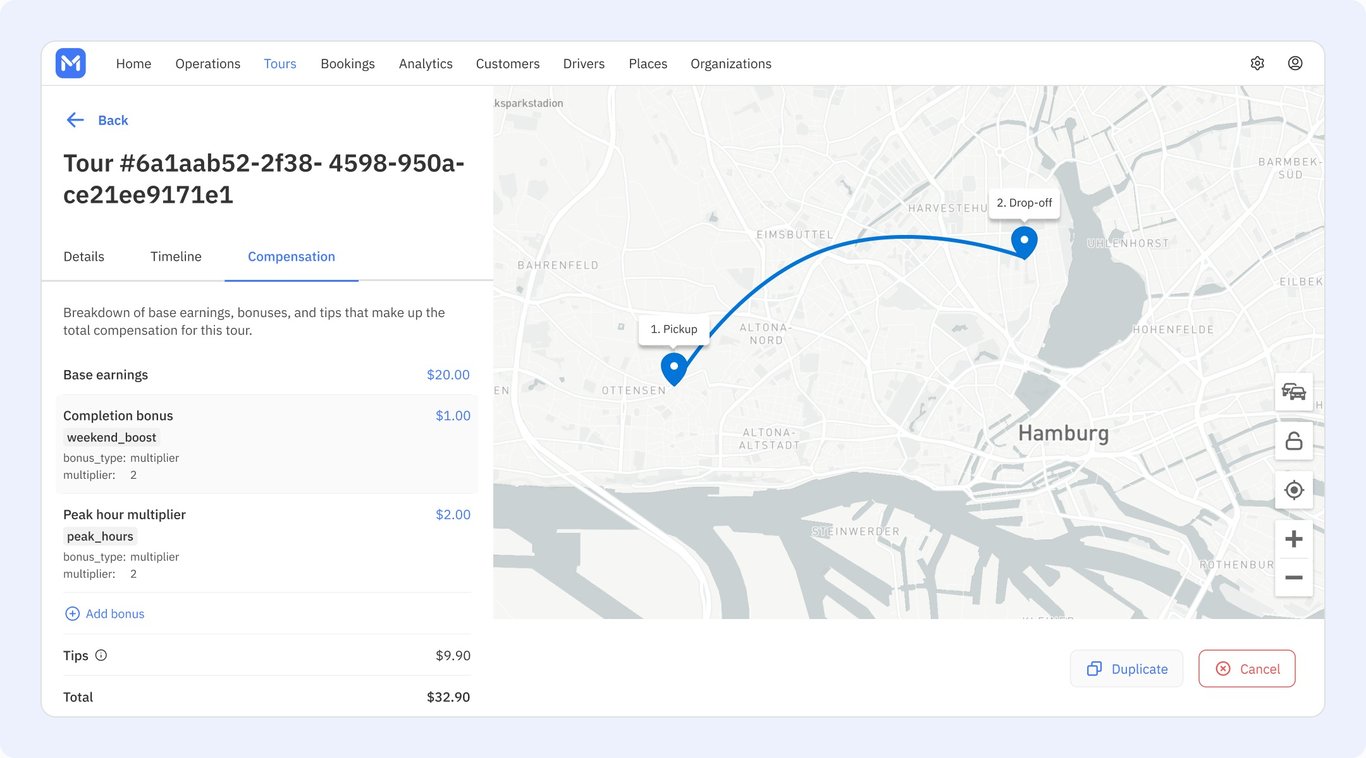
Task: Switch to the Details tab
Action: tap(84, 257)
